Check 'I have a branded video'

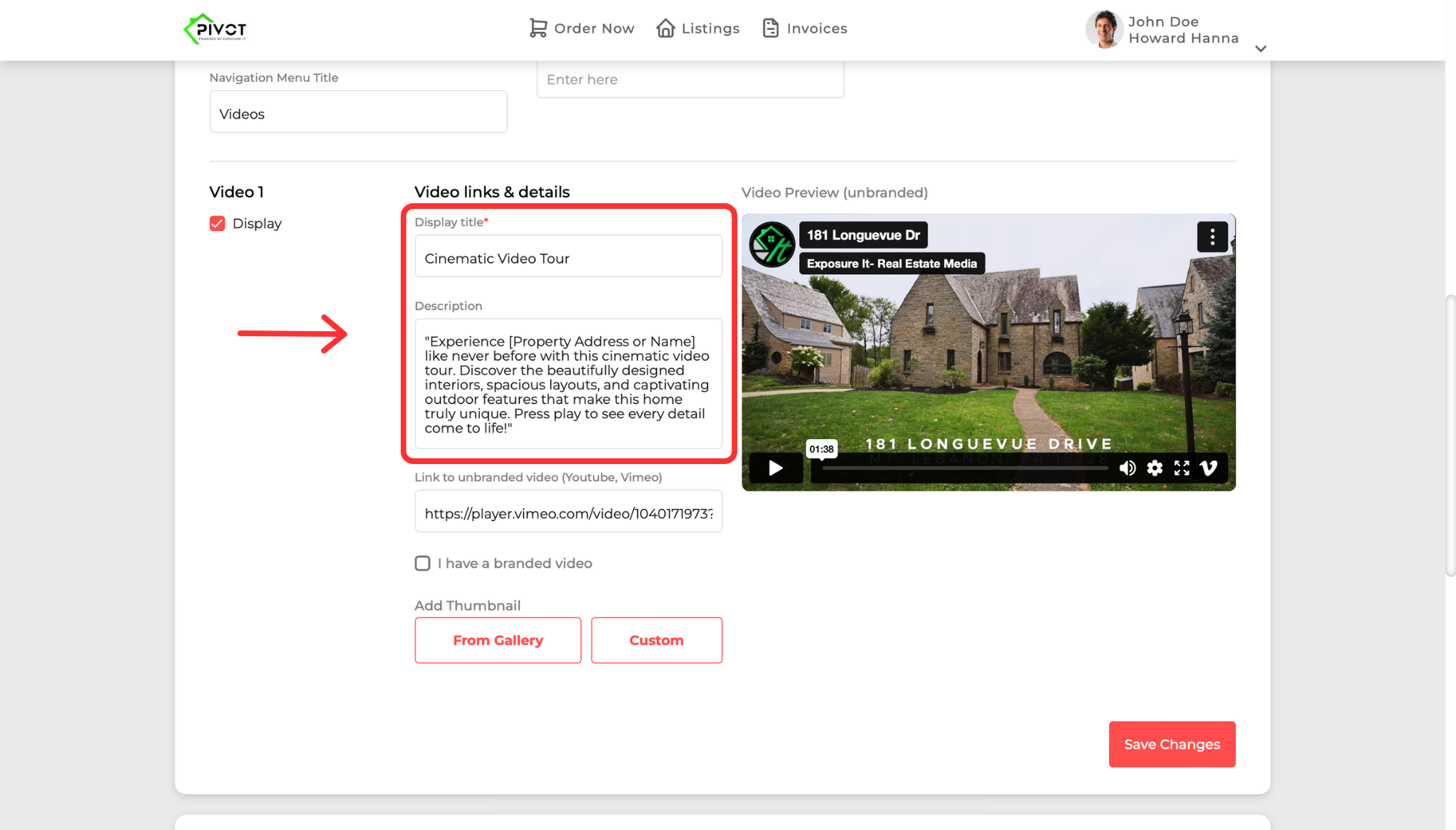pyautogui.click(x=422, y=564)
